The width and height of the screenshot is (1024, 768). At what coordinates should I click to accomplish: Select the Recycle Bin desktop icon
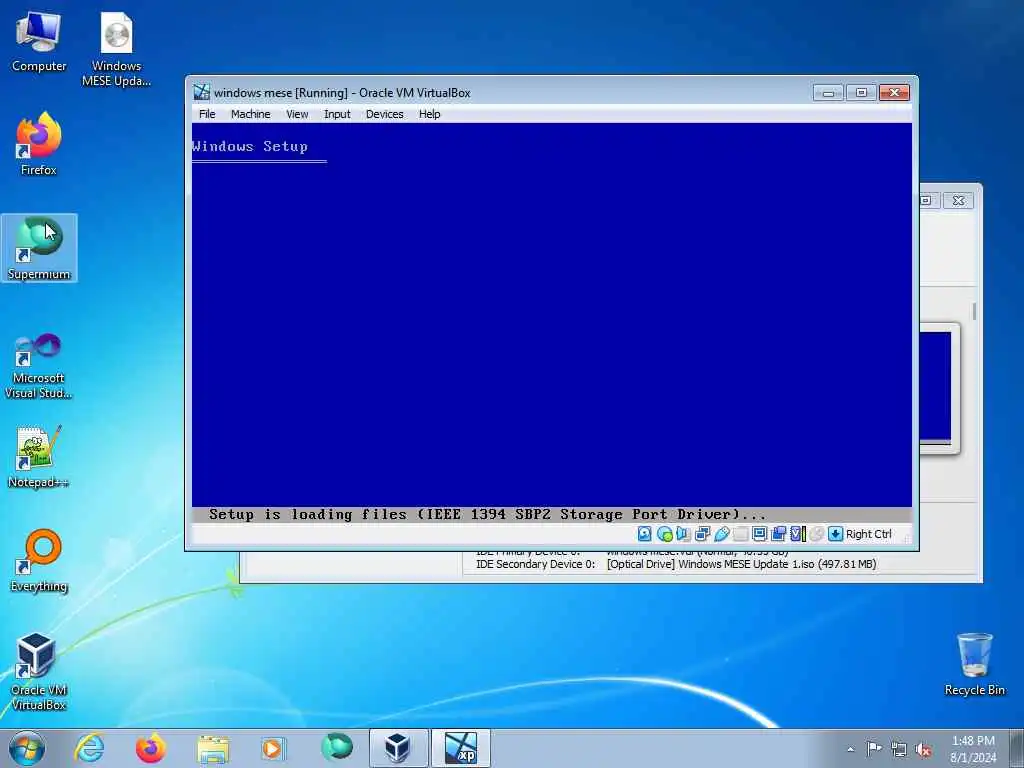click(974, 664)
